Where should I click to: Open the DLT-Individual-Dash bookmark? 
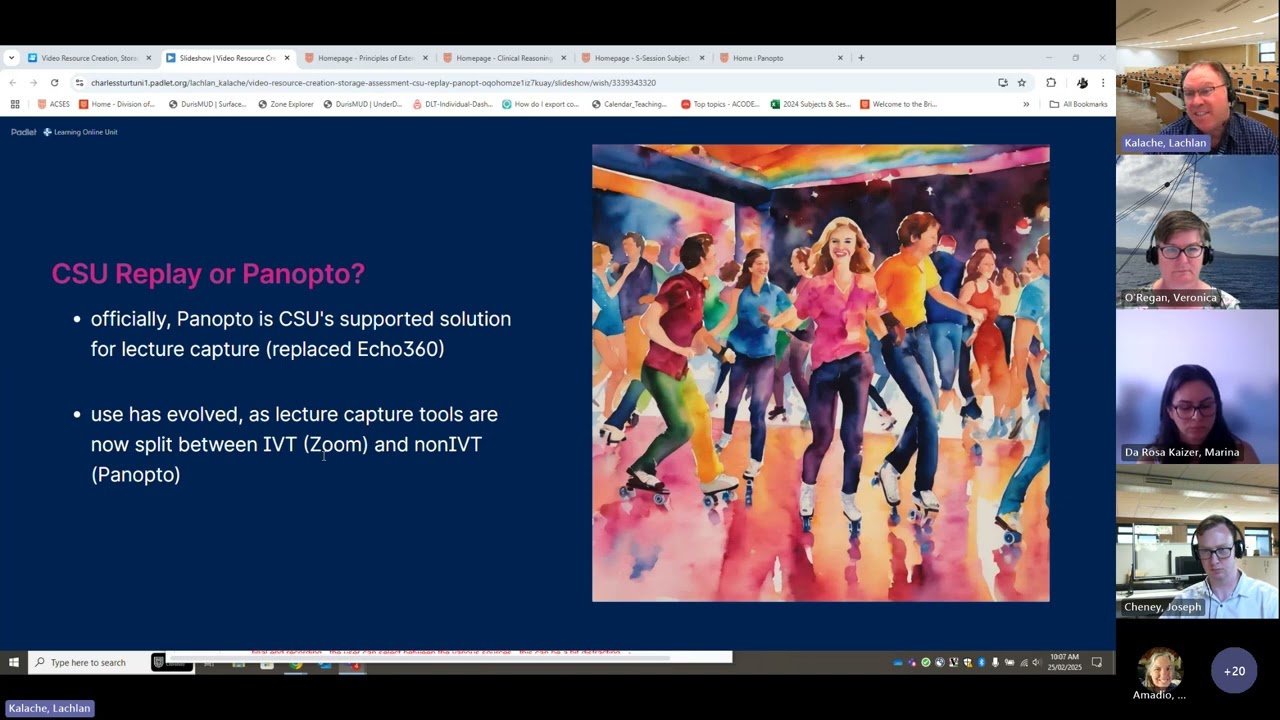pos(452,104)
